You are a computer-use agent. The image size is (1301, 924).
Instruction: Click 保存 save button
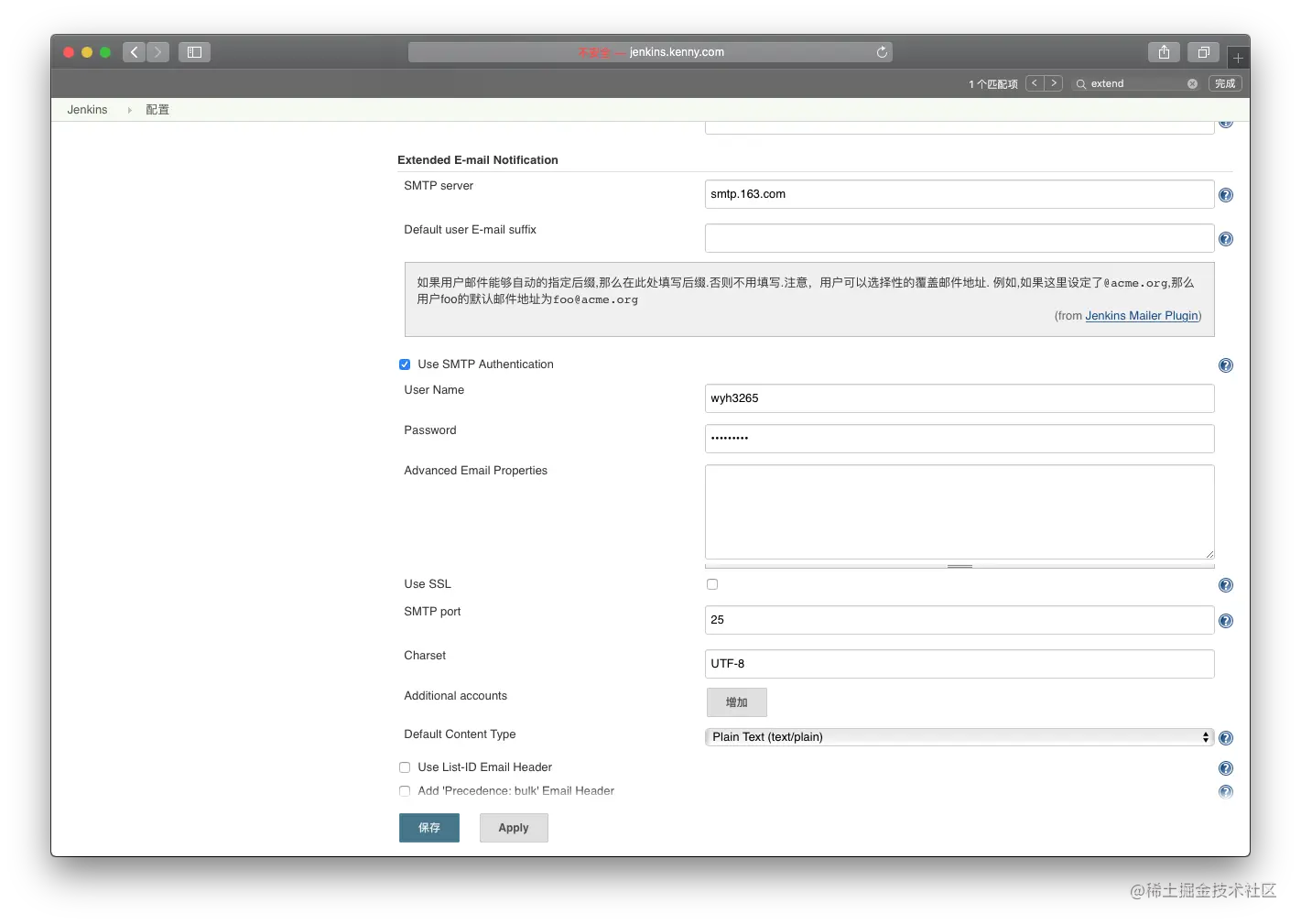429,828
